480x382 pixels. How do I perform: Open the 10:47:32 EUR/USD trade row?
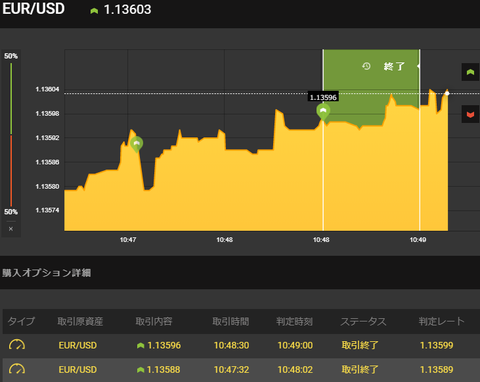(x=241, y=370)
